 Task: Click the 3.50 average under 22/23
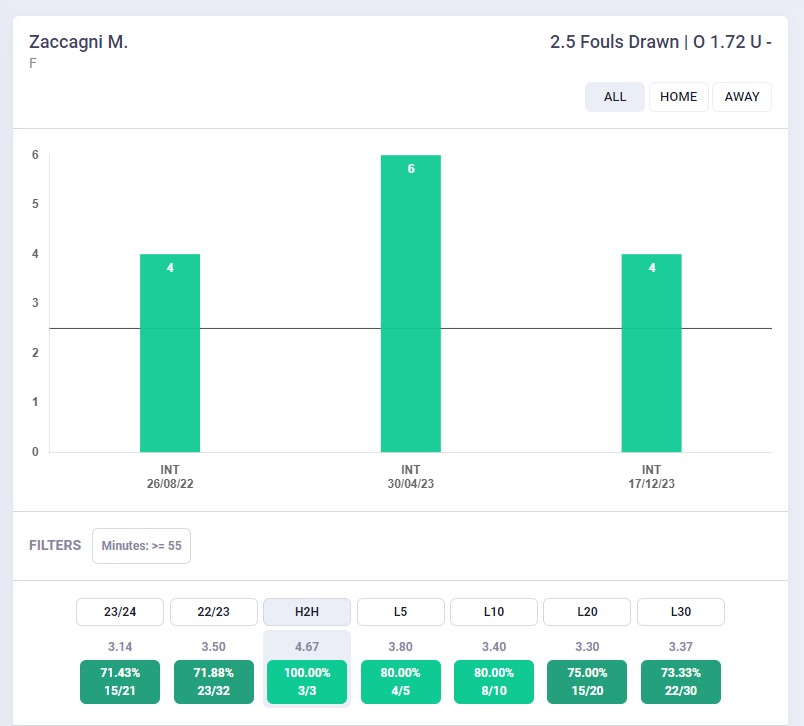(x=214, y=647)
